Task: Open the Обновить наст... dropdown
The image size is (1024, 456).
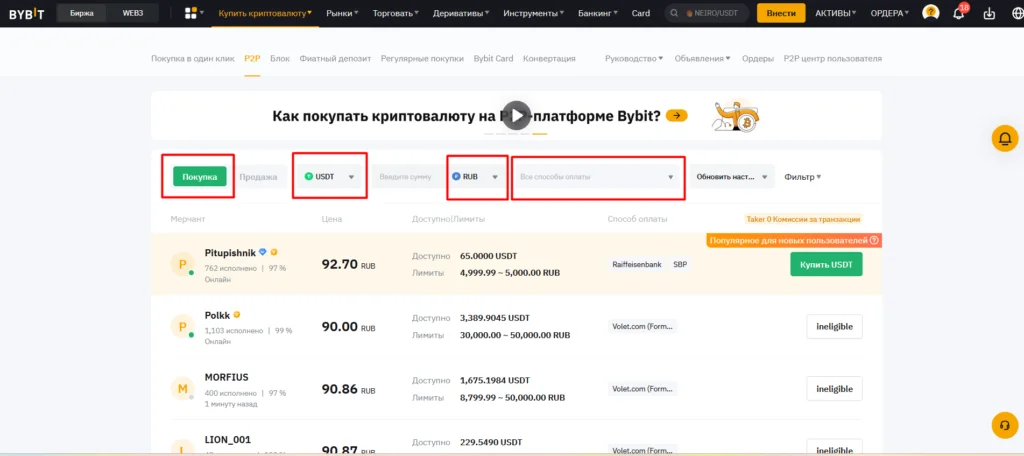Action: tap(733, 176)
